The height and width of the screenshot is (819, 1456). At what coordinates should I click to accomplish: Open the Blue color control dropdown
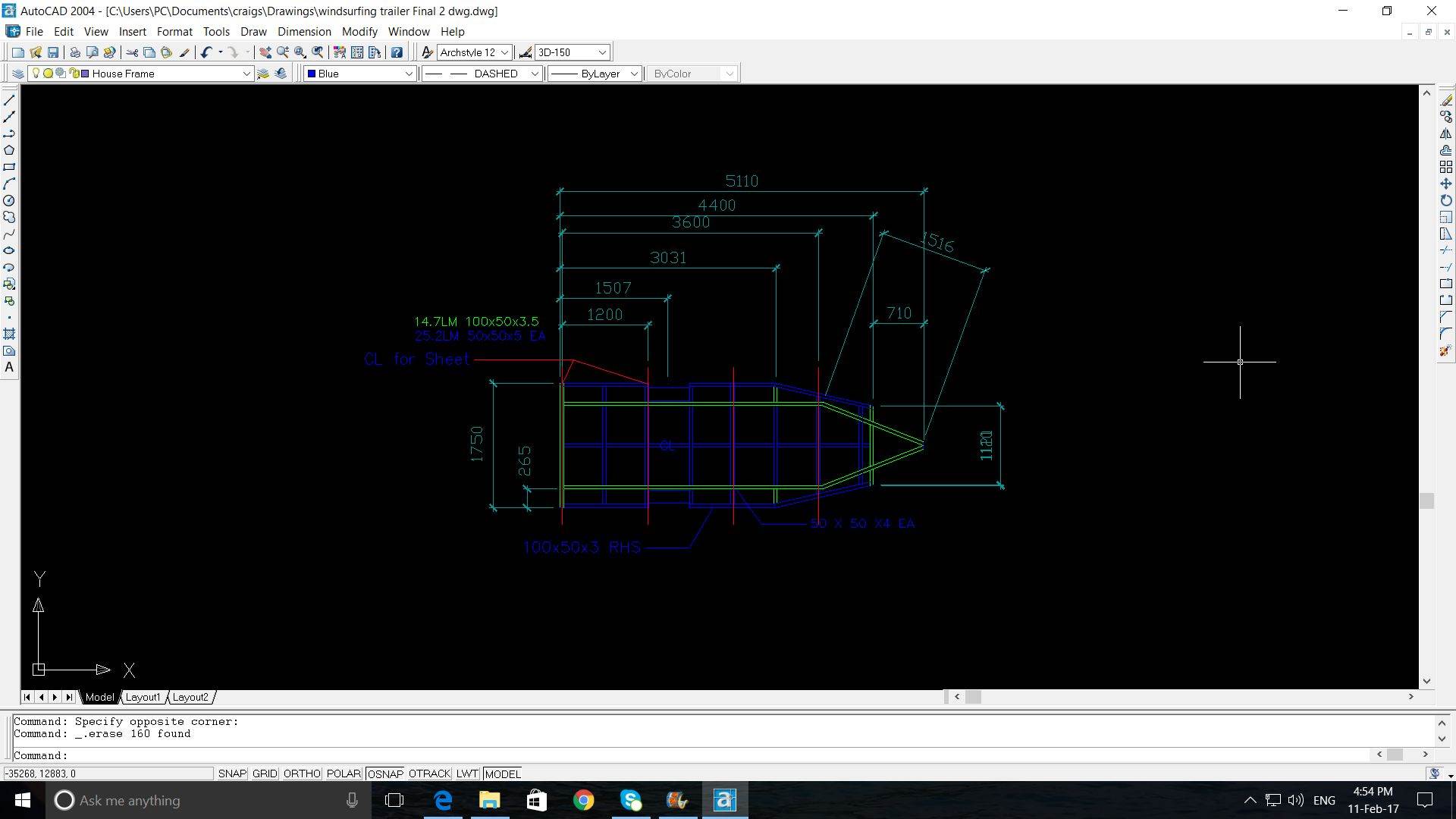(408, 74)
